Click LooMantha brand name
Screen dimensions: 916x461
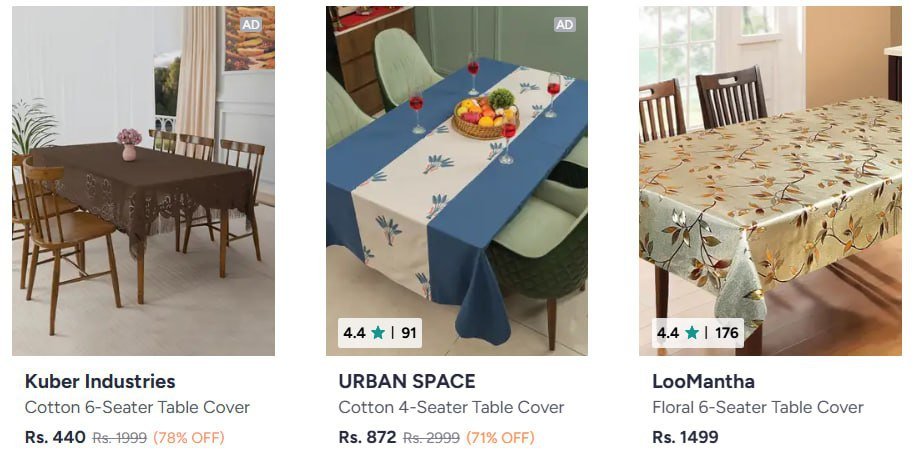pyautogui.click(x=703, y=381)
